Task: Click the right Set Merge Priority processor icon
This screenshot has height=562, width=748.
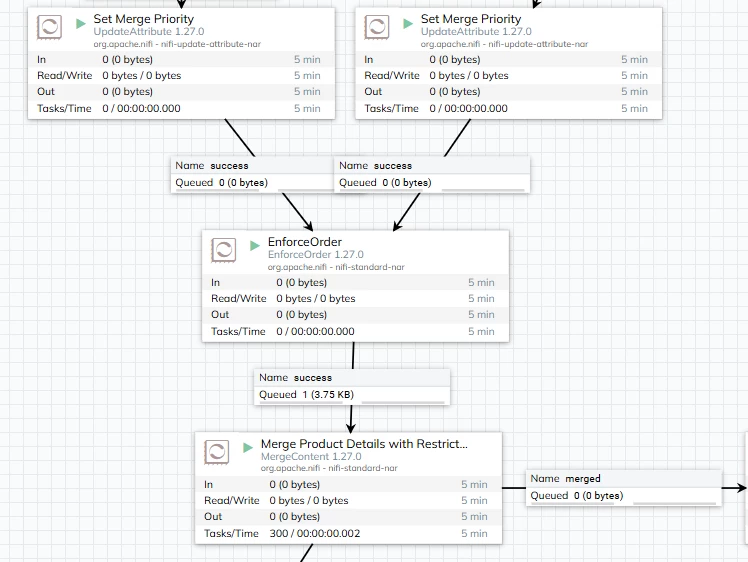Action: 377,27
